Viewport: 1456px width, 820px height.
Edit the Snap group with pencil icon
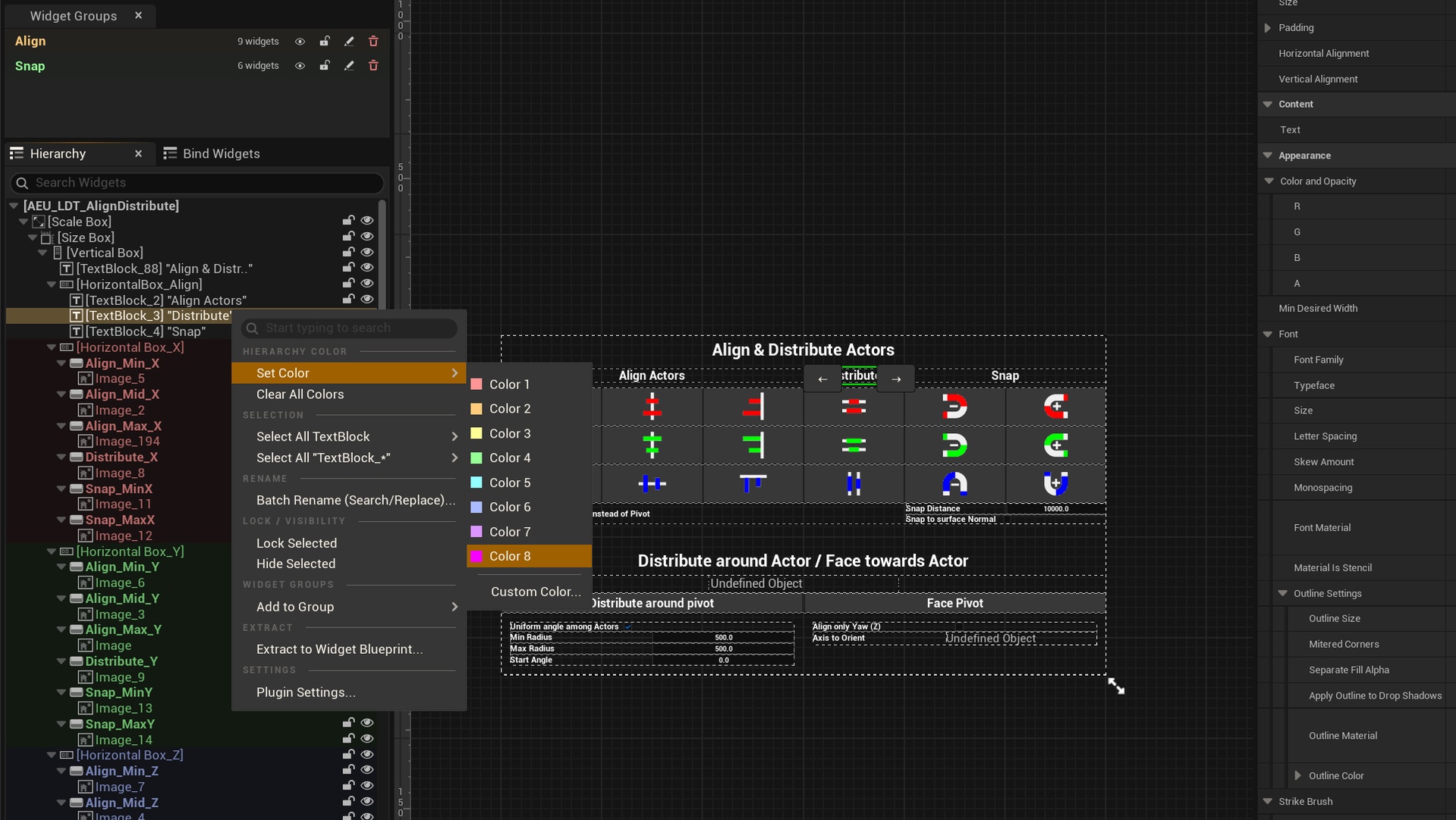point(349,66)
